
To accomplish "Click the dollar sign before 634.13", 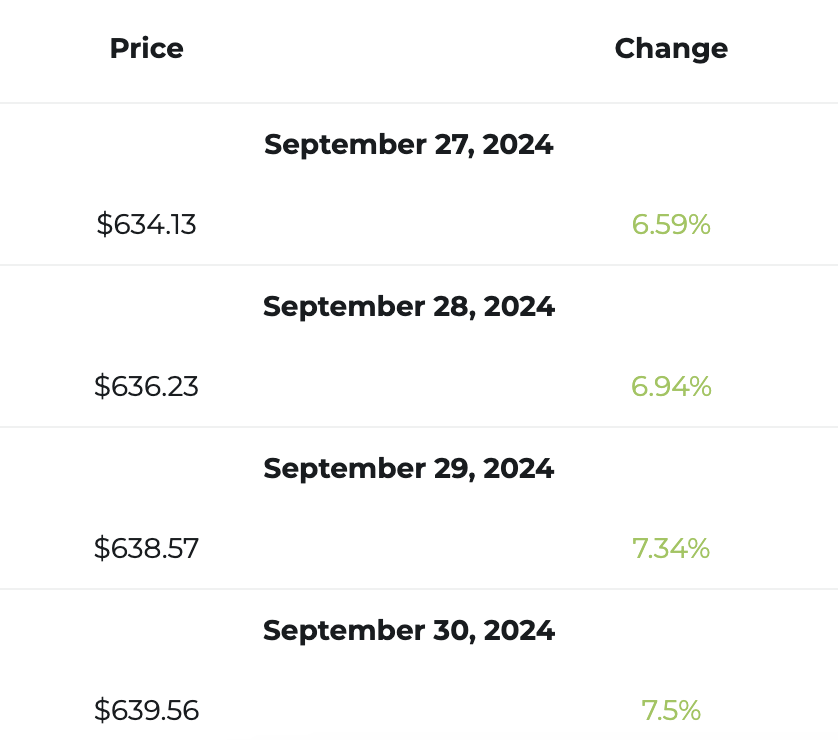I will pos(104,224).
